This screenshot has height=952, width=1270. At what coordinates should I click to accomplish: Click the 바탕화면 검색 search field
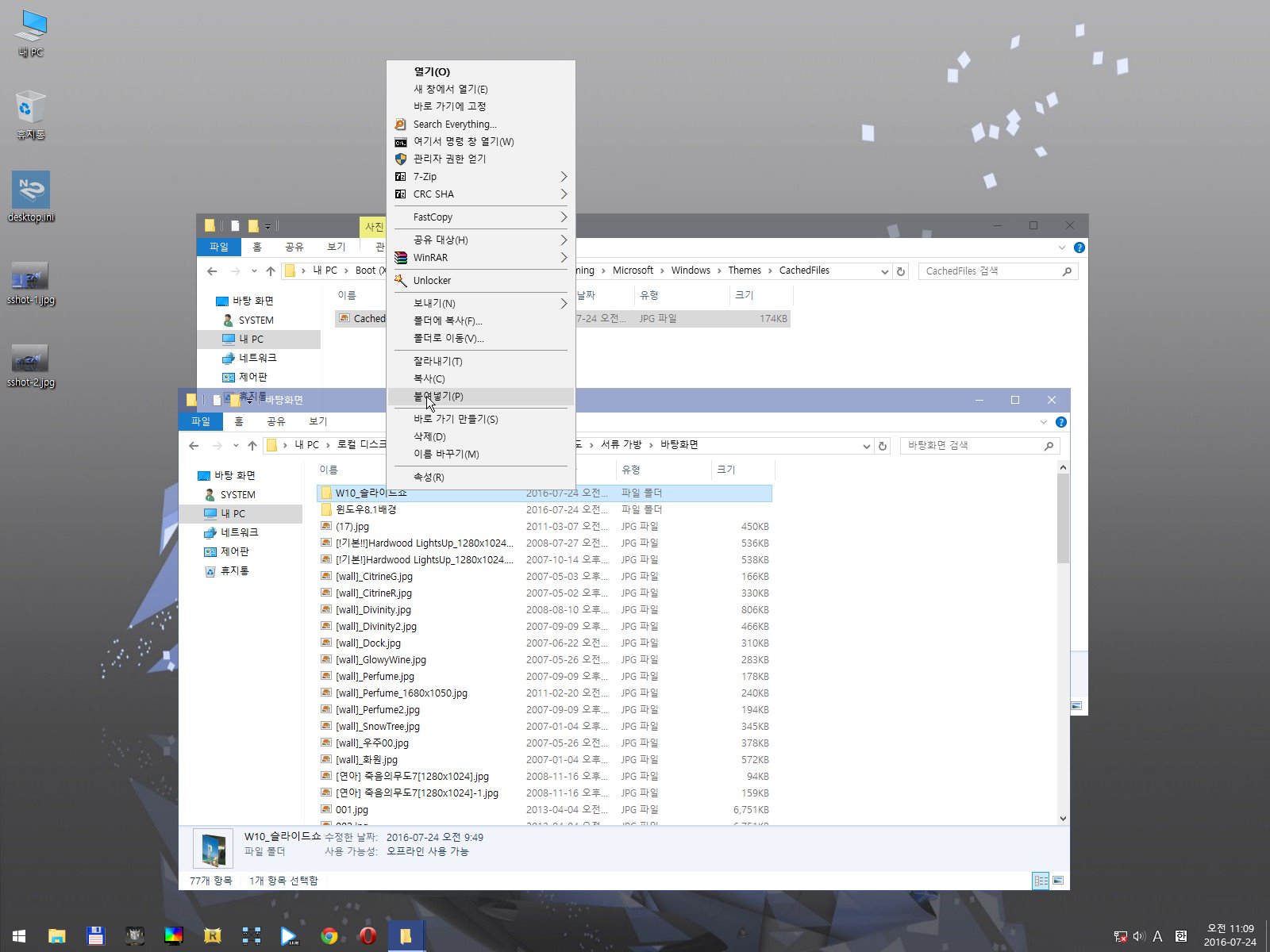979,446
